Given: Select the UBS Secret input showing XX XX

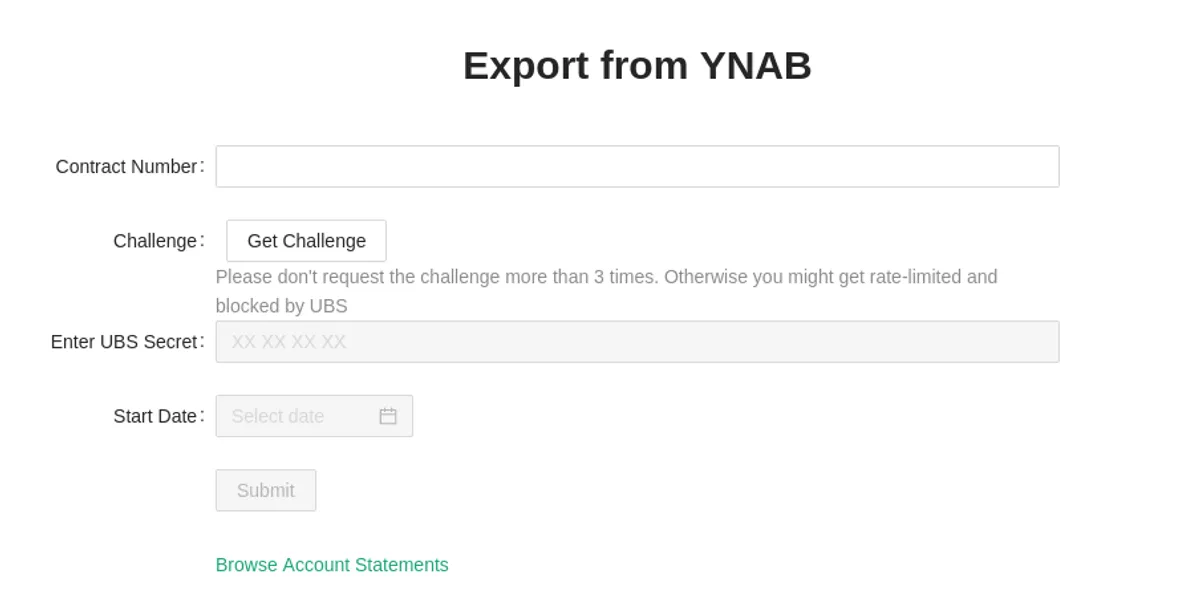Looking at the screenshot, I should 637,341.
